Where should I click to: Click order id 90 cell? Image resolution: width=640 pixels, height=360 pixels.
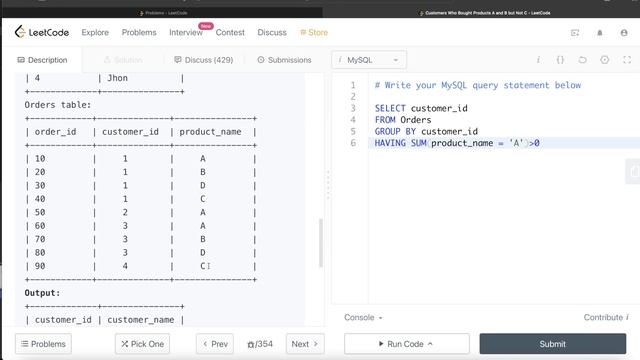coord(40,266)
